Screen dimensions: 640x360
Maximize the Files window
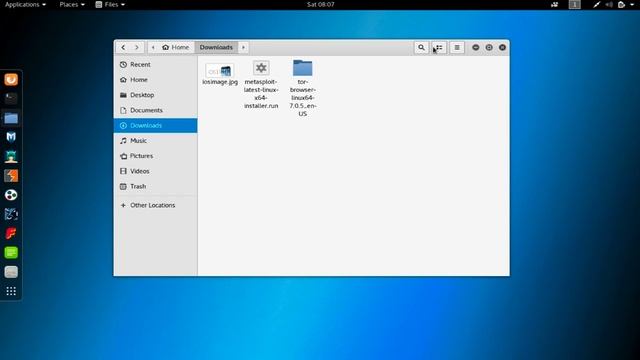point(489,47)
